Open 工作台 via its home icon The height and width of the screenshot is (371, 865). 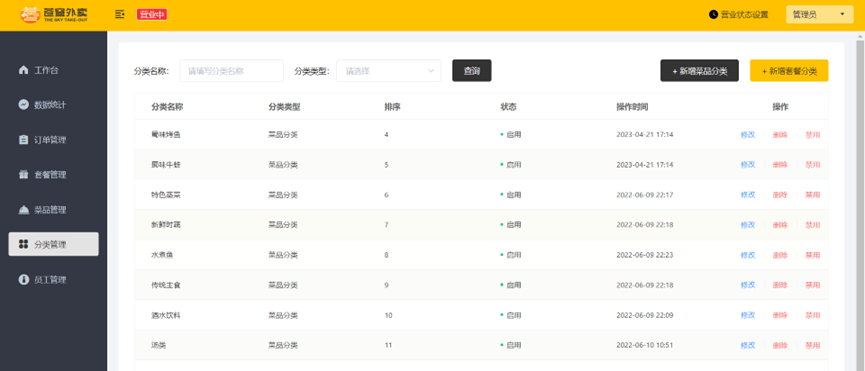pos(23,70)
